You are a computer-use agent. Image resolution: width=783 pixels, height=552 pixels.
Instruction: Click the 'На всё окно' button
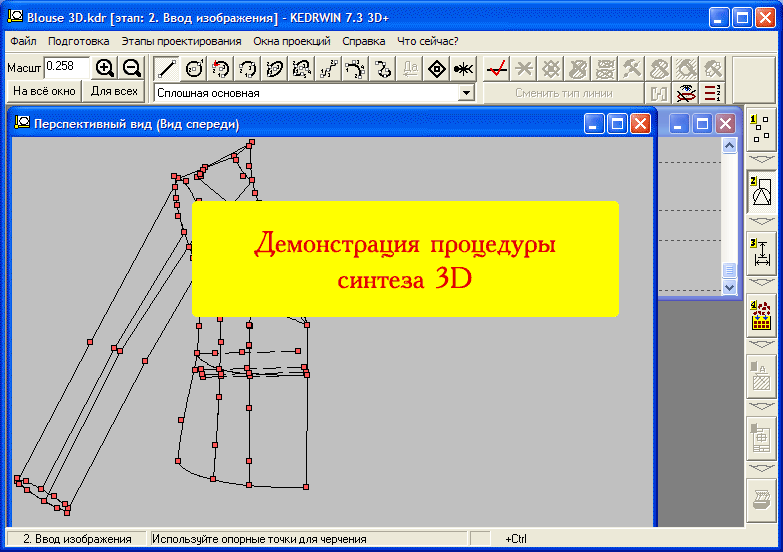tap(44, 91)
